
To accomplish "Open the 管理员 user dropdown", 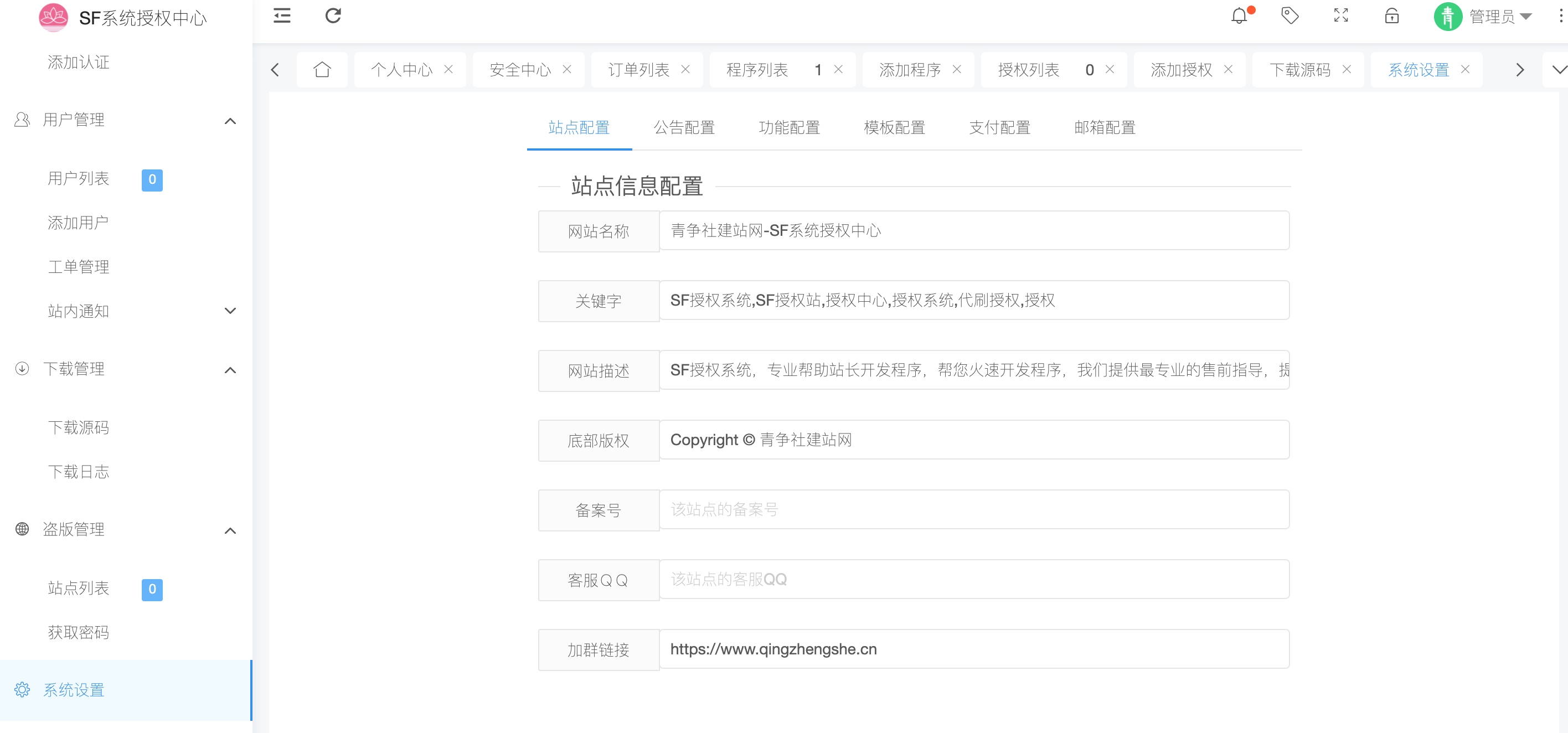I will coord(1500,17).
